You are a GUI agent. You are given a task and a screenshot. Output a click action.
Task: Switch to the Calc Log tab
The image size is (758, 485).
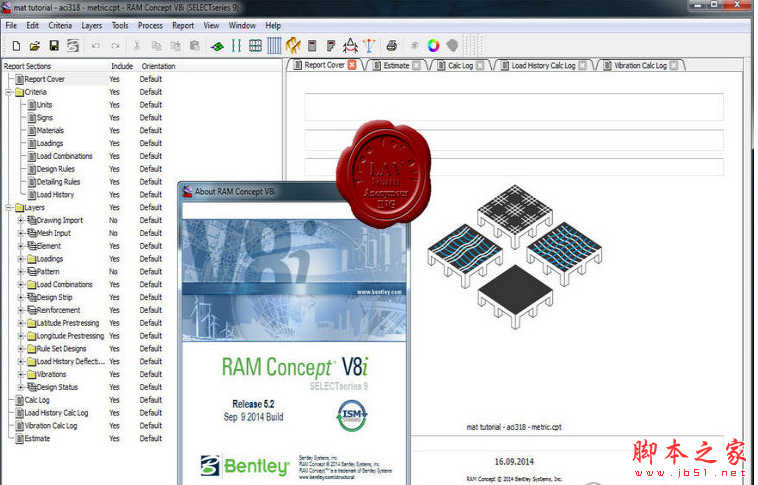(460, 66)
